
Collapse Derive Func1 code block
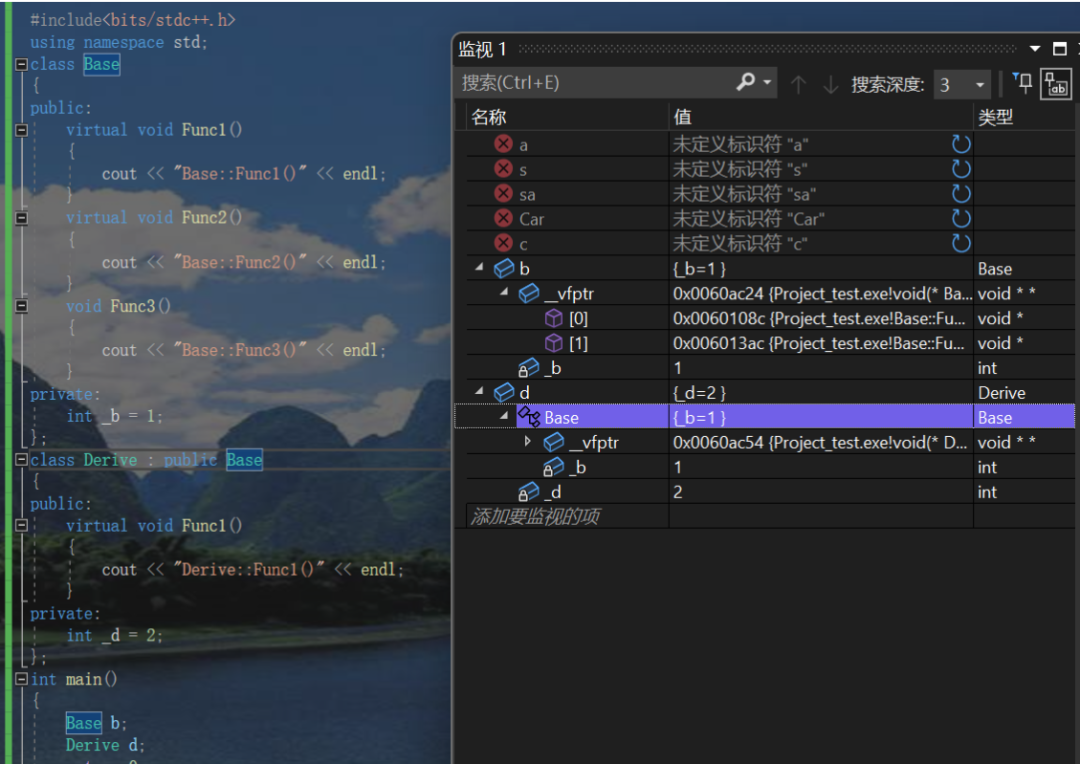[21, 525]
